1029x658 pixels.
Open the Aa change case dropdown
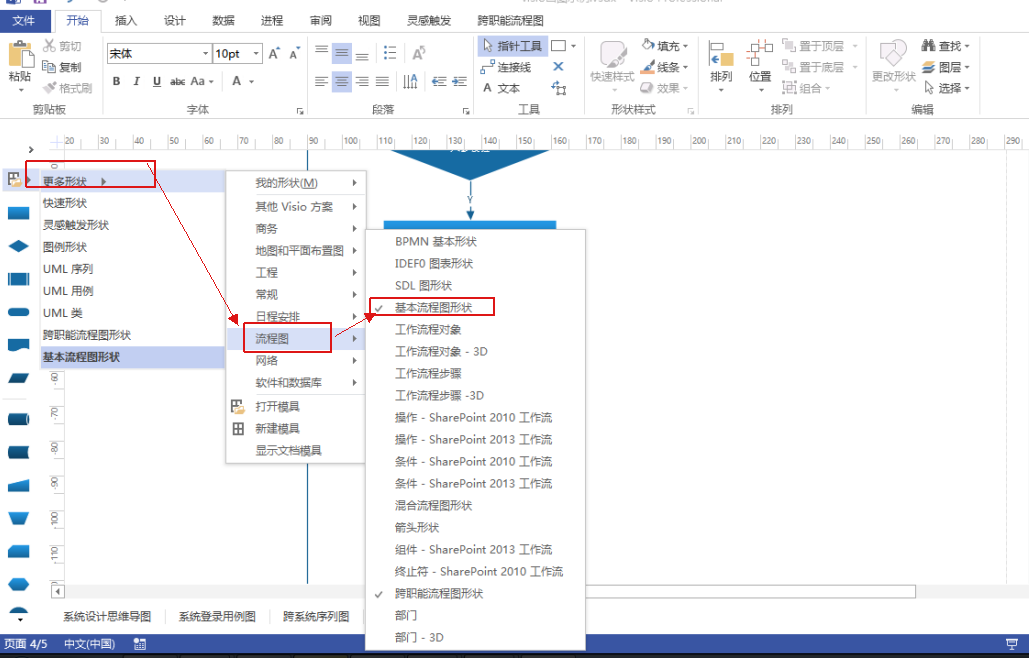(202, 81)
